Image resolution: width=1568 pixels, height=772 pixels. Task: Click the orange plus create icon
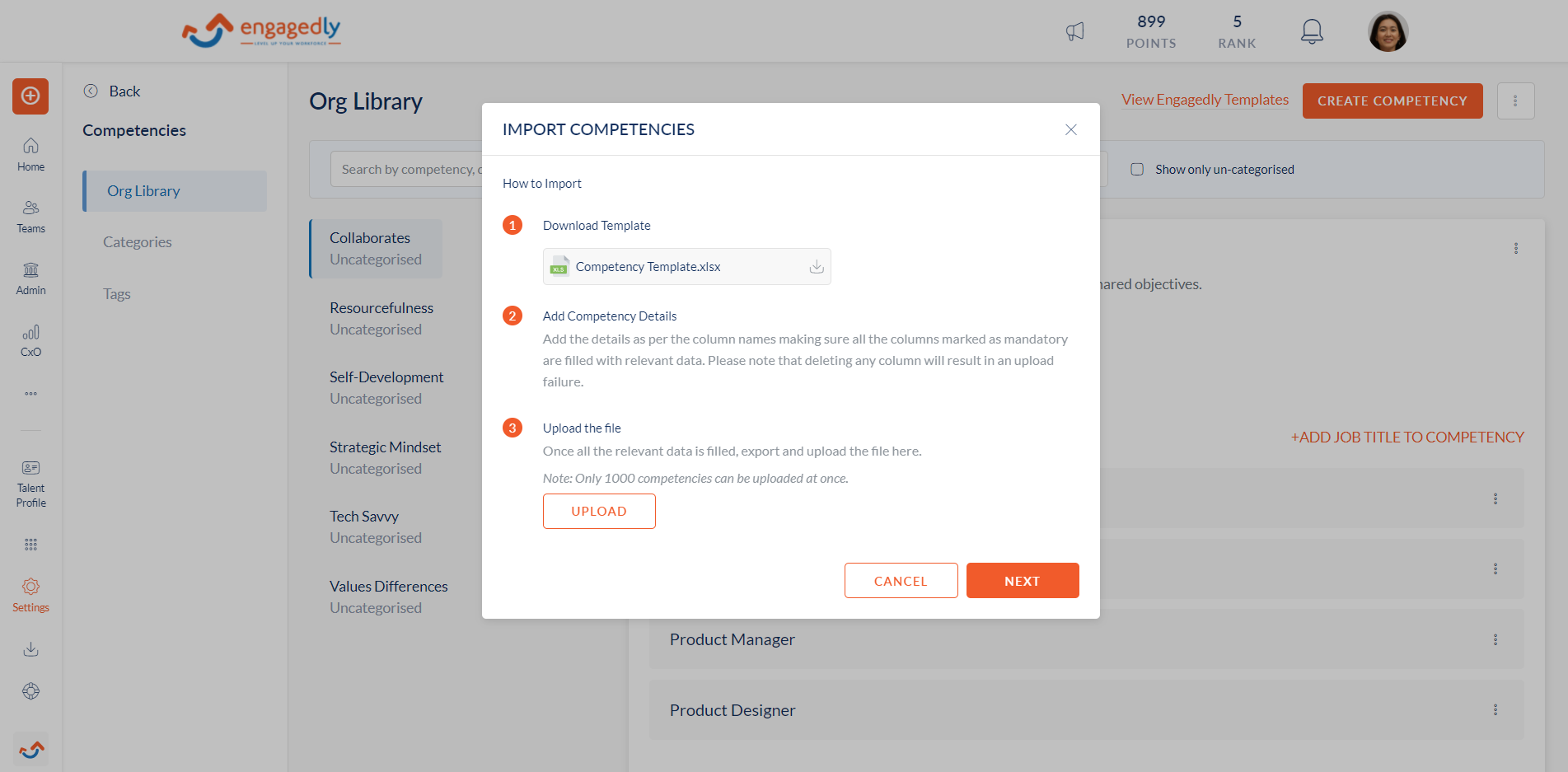point(30,96)
